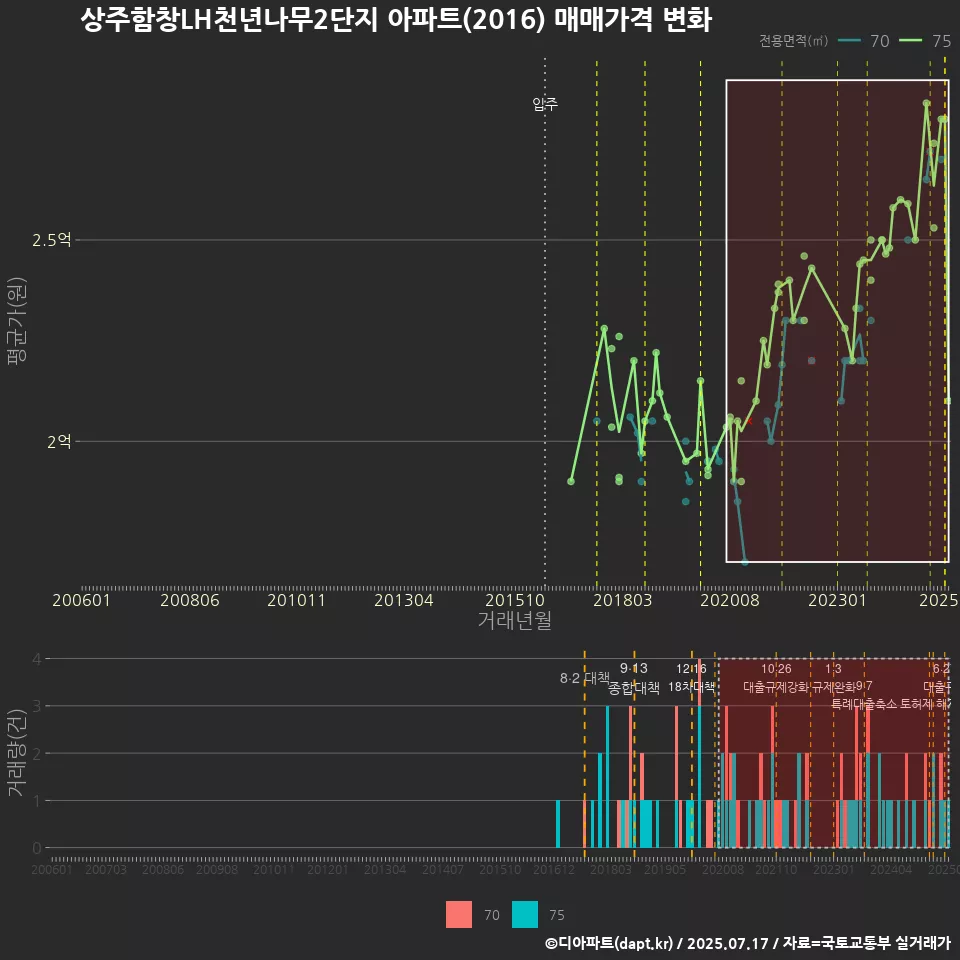Click the 특례대출축소 policy label

point(864,704)
